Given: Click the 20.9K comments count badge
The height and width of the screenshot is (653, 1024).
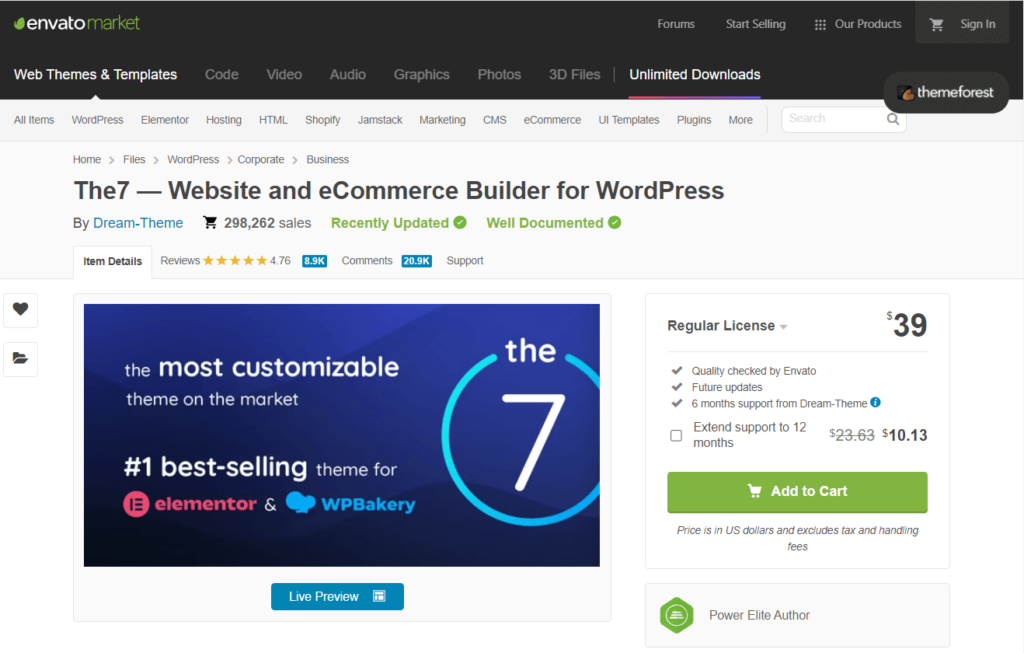Looking at the screenshot, I should point(417,261).
